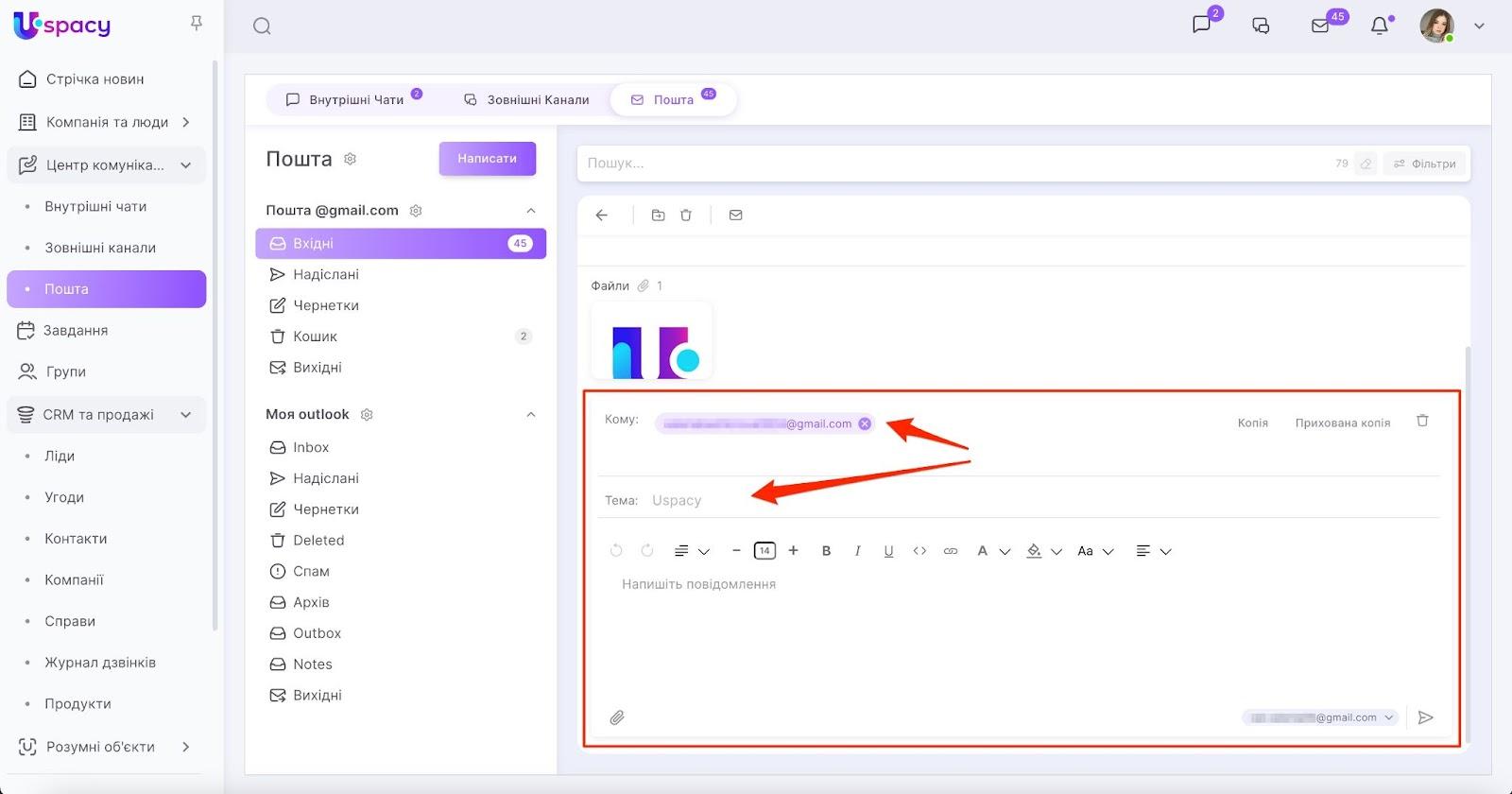The width and height of the screenshot is (1512, 794).
Task: Toggle underline formatting
Action: (888, 551)
